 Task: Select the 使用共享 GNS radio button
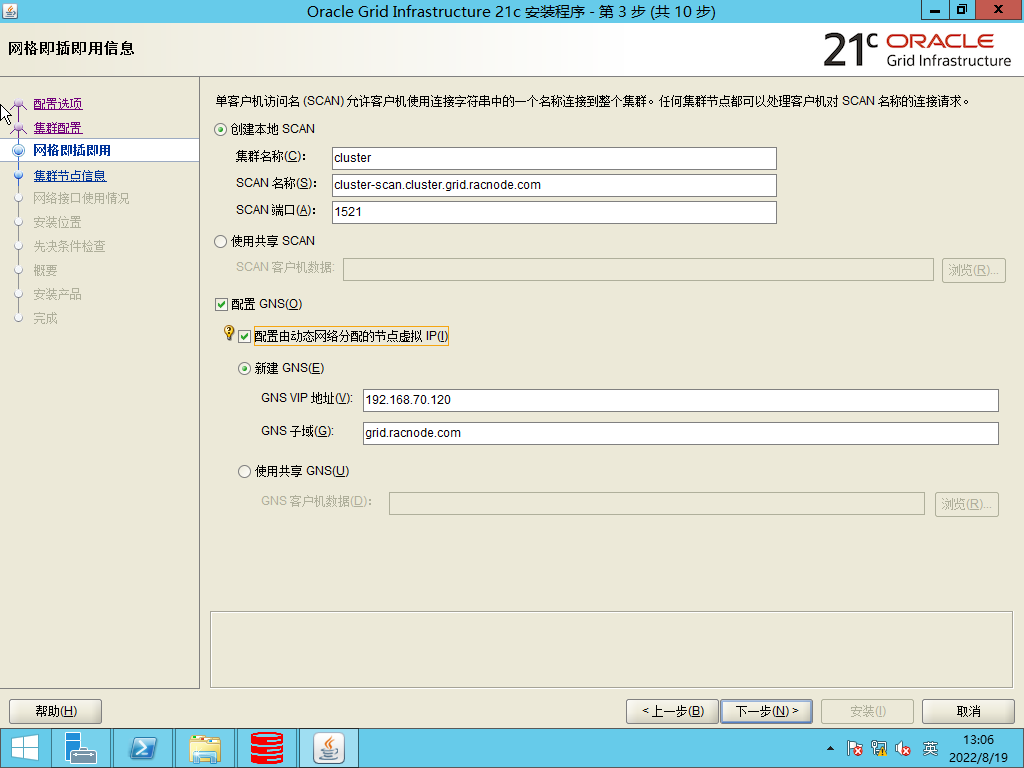(244, 472)
